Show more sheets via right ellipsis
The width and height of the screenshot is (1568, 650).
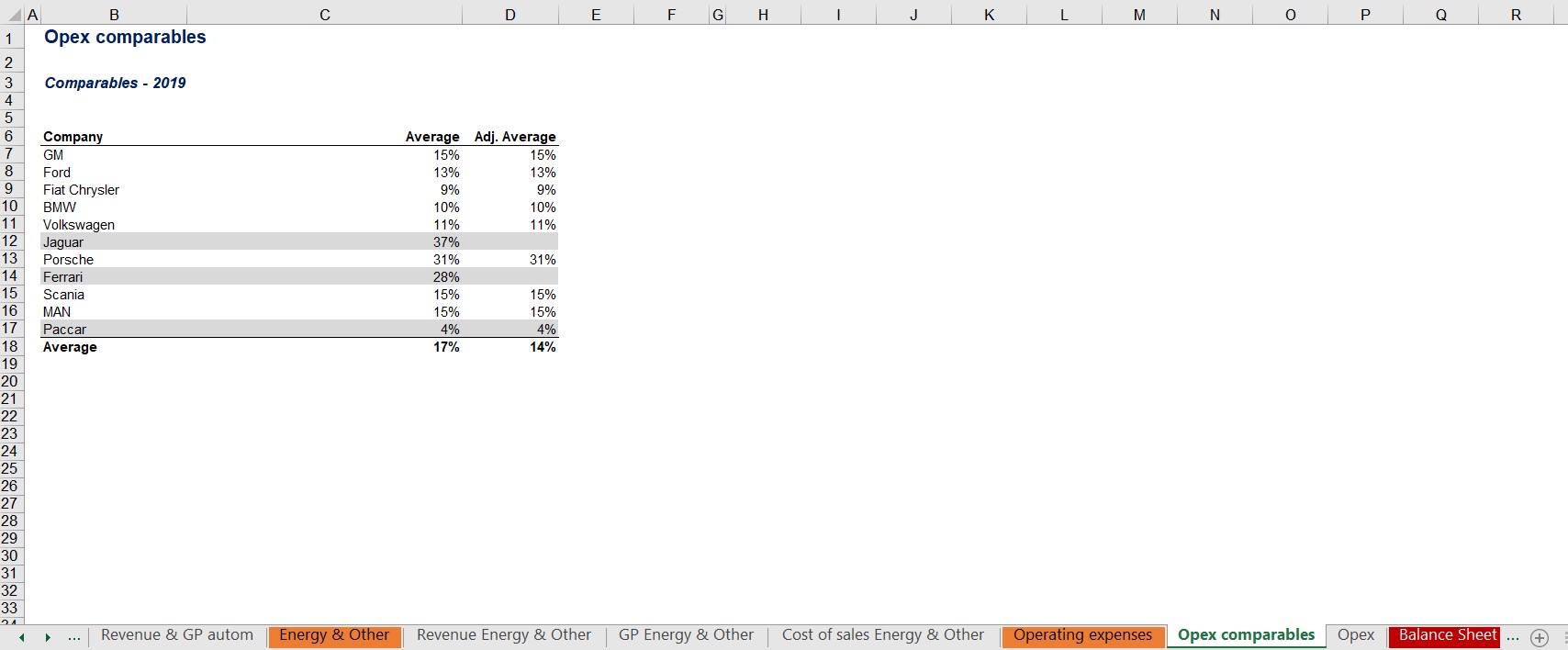[x=1513, y=636]
